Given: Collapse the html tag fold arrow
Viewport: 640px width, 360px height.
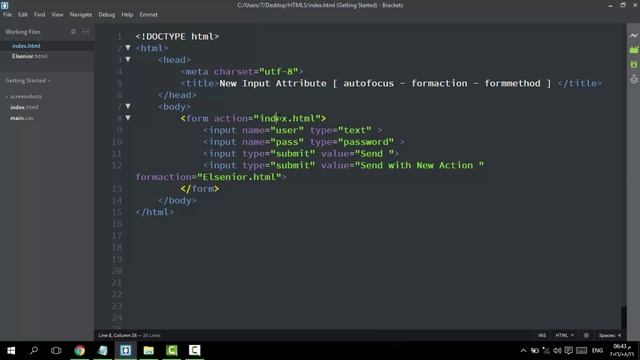Looking at the screenshot, I should pos(128,48).
